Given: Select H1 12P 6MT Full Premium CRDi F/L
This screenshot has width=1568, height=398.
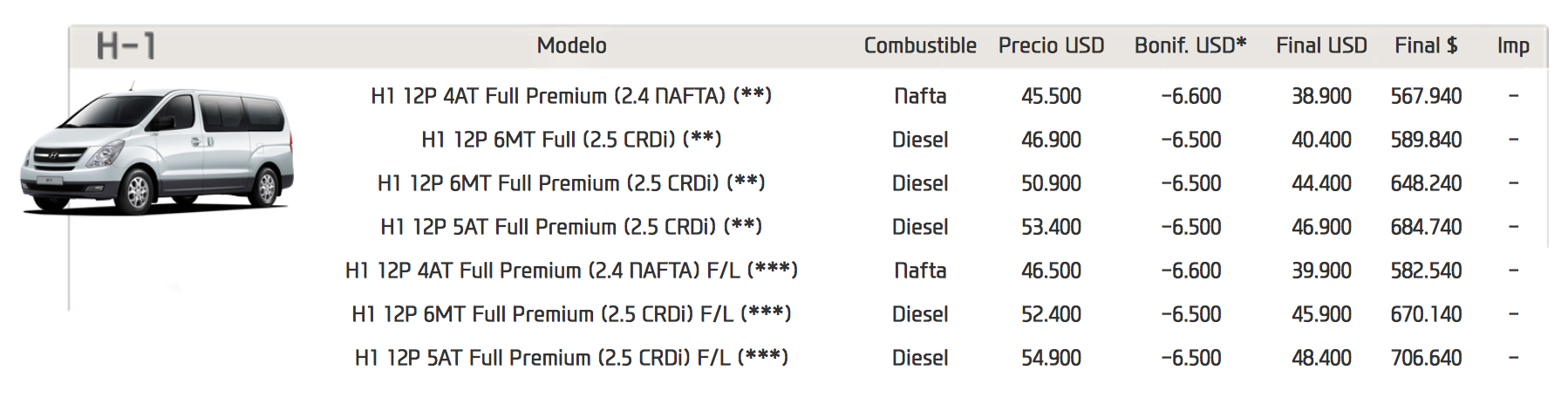Looking at the screenshot, I should tap(571, 314).
